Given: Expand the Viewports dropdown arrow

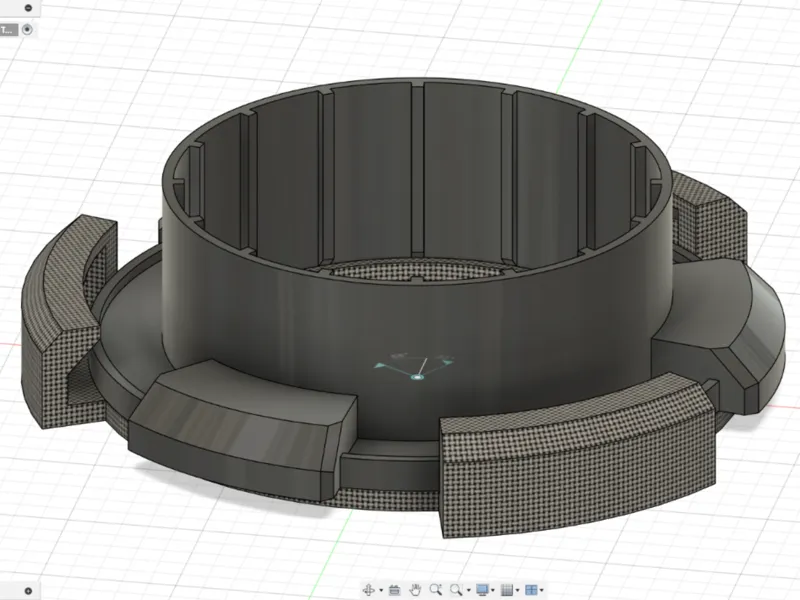Looking at the screenshot, I should [542, 591].
